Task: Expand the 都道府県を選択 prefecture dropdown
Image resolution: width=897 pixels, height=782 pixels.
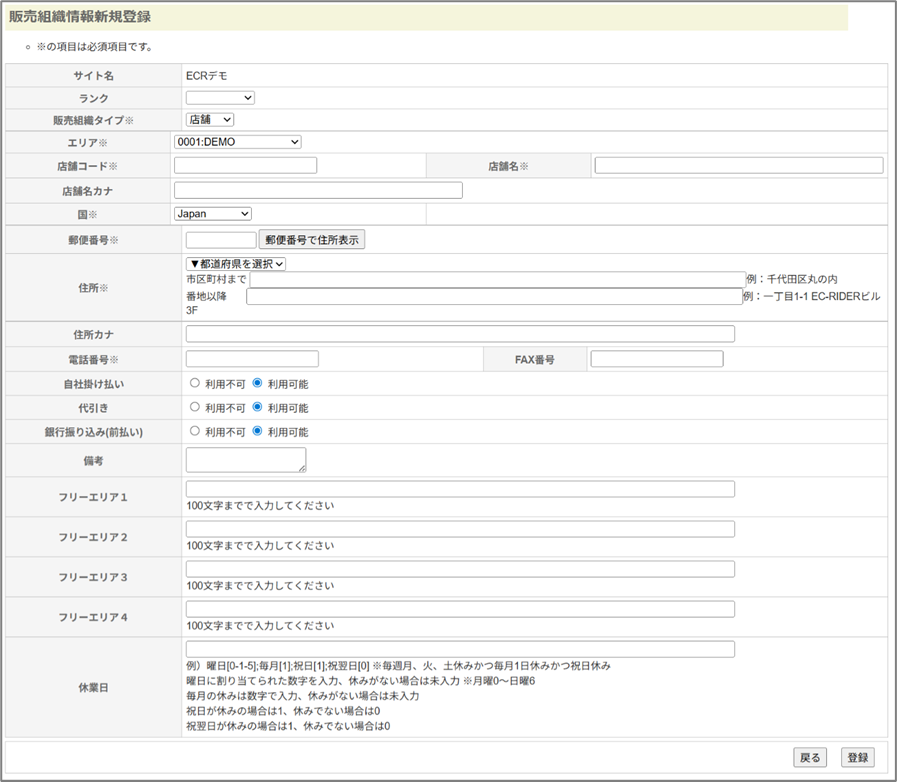Action: (x=236, y=264)
